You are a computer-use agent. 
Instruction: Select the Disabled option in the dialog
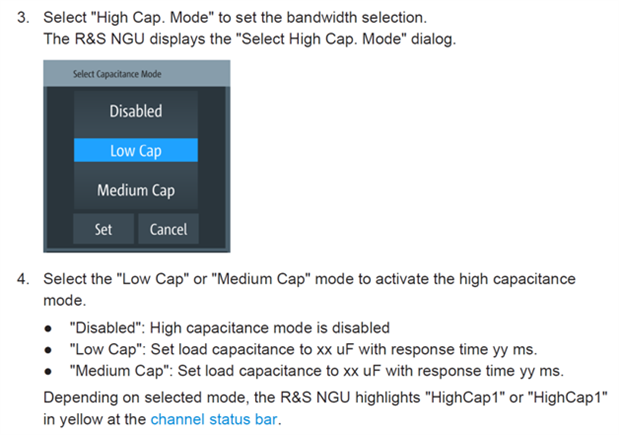pyautogui.click(x=136, y=111)
